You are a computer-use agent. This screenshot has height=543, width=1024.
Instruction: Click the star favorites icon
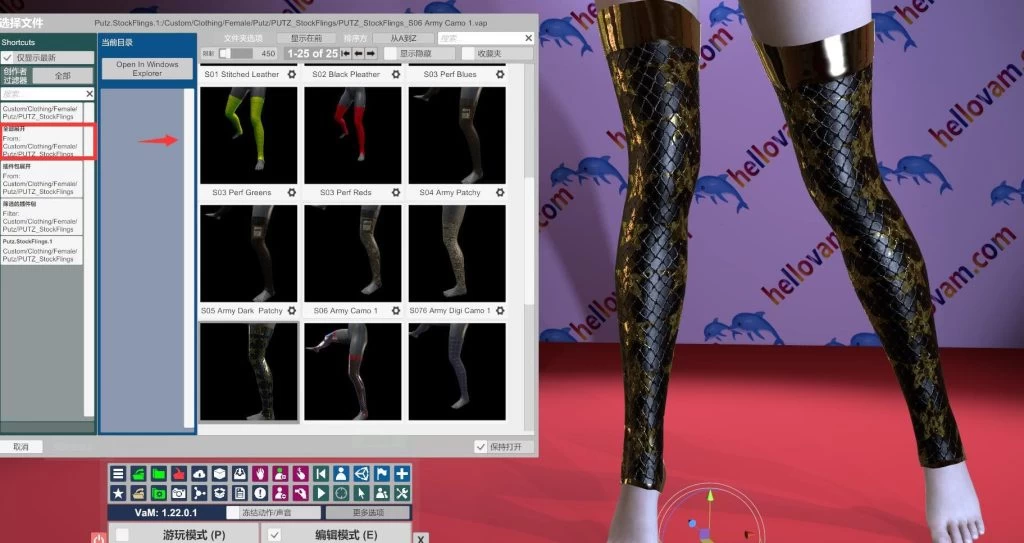[x=118, y=493]
